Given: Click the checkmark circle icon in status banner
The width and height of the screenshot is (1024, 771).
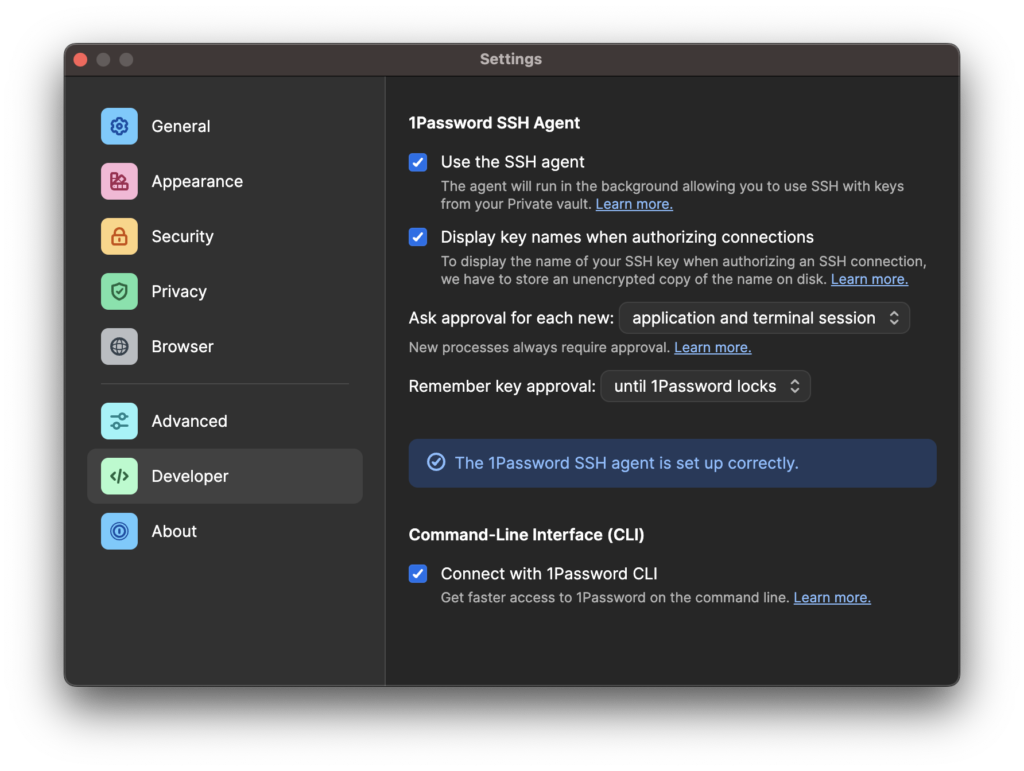Looking at the screenshot, I should [436, 462].
